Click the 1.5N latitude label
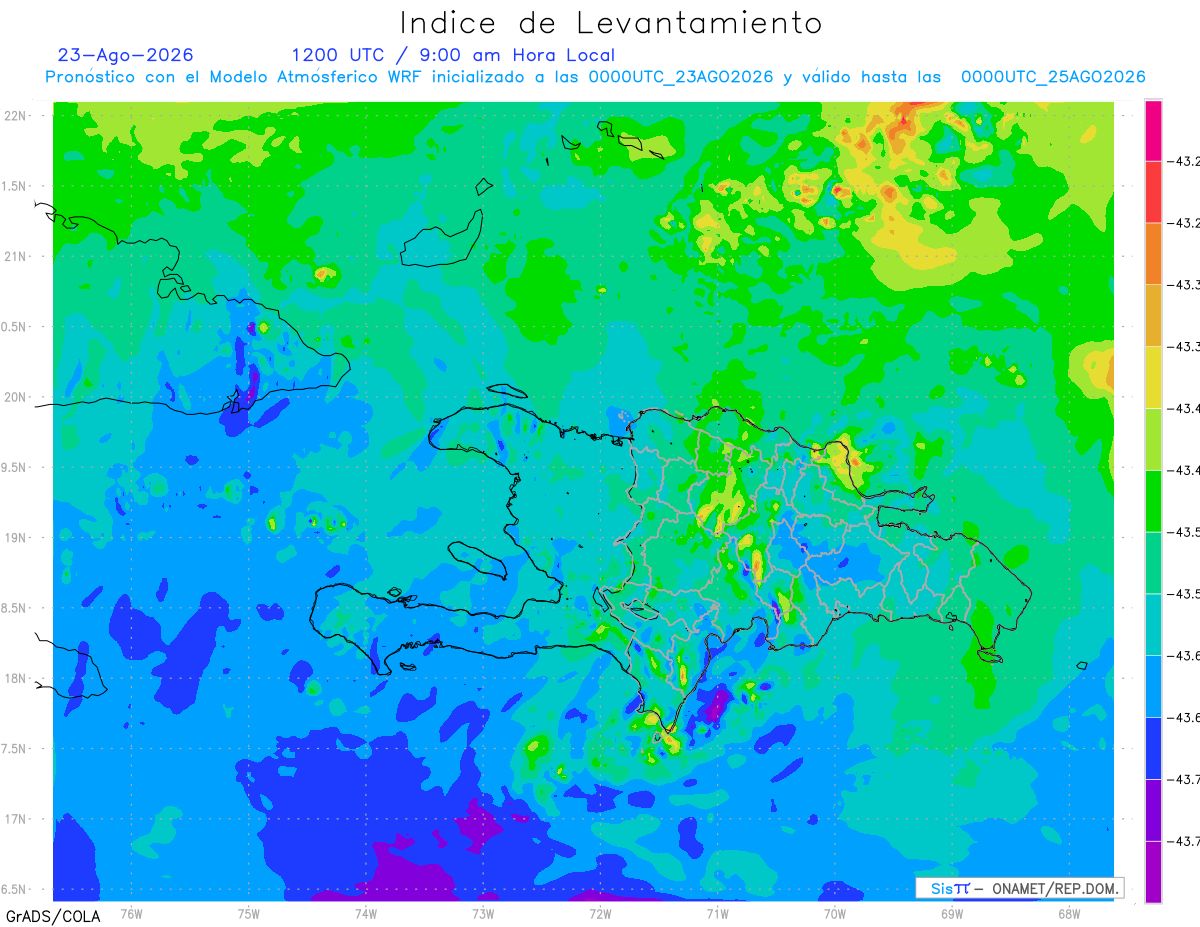This screenshot has width=1200, height=927. (x=15, y=187)
